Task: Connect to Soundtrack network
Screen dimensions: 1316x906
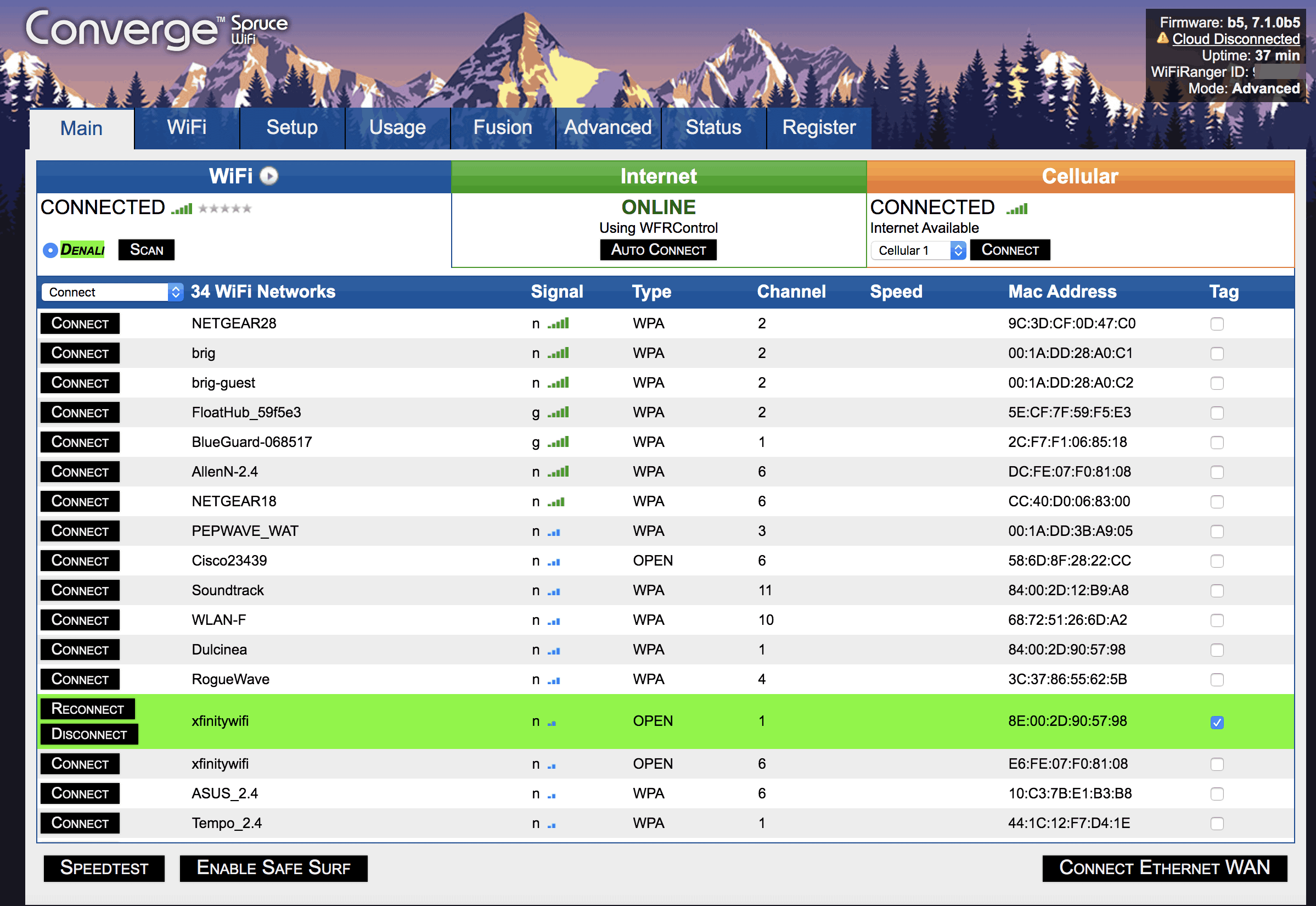Action: click(80, 590)
